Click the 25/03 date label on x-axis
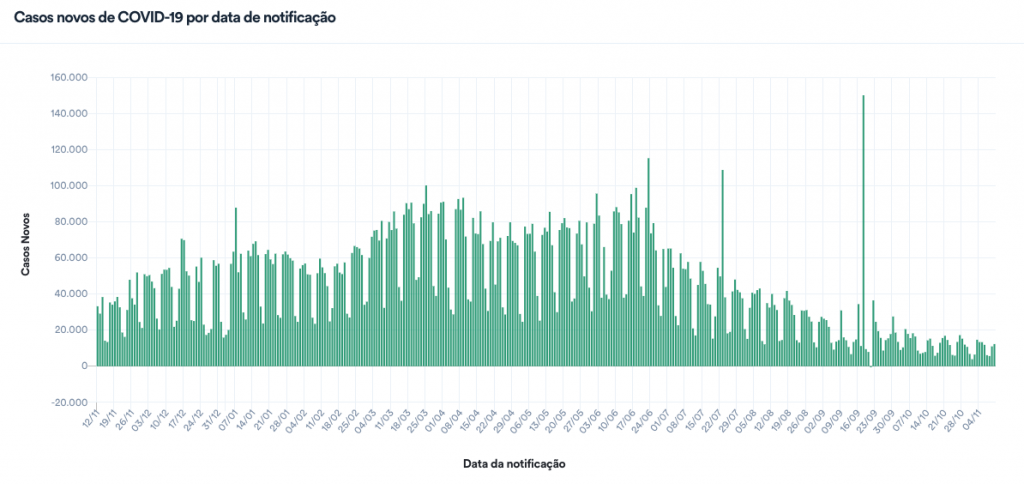The width and height of the screenshot is (1024, 484). (424, 418)
